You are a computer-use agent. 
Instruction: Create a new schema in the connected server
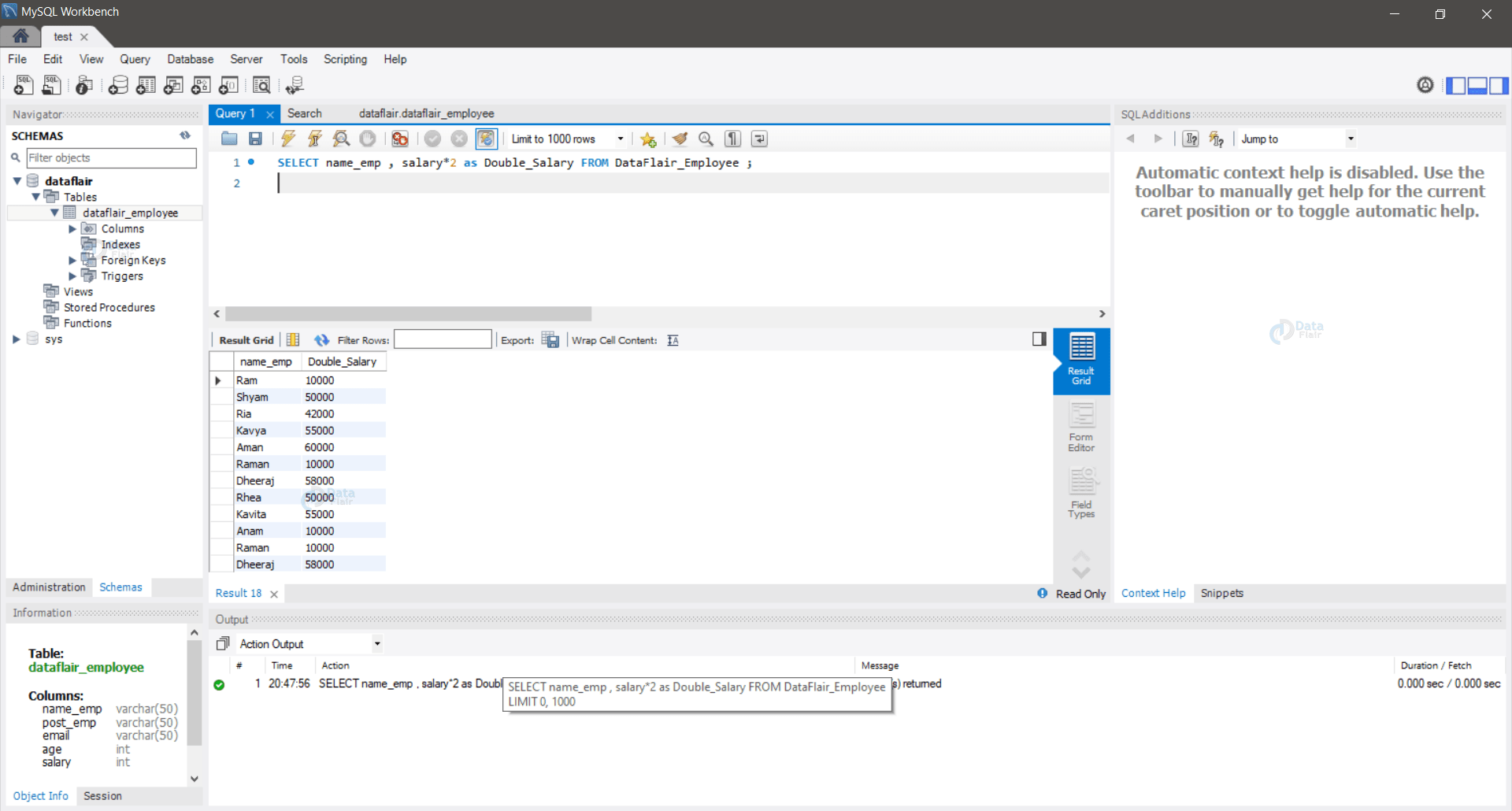(118, 85)
